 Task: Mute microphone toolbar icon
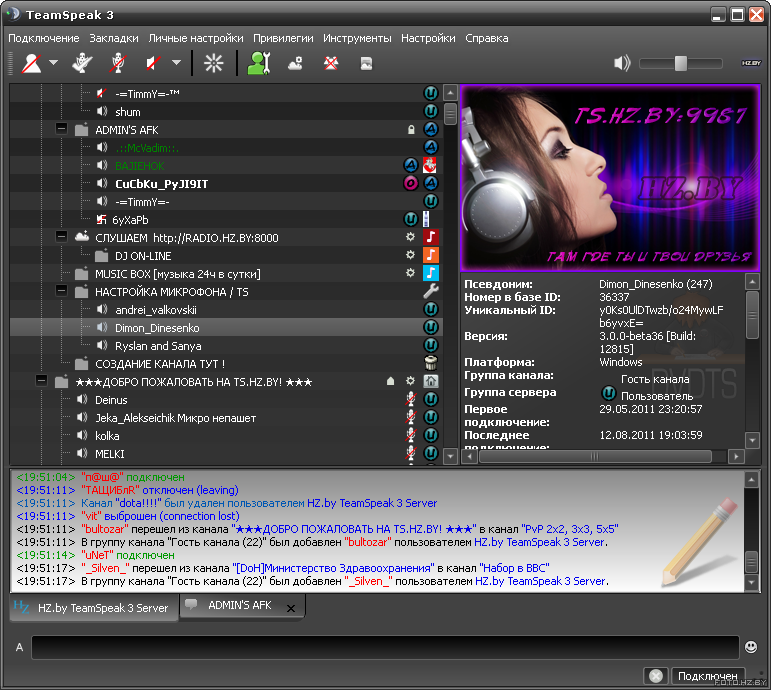point(118,63)
